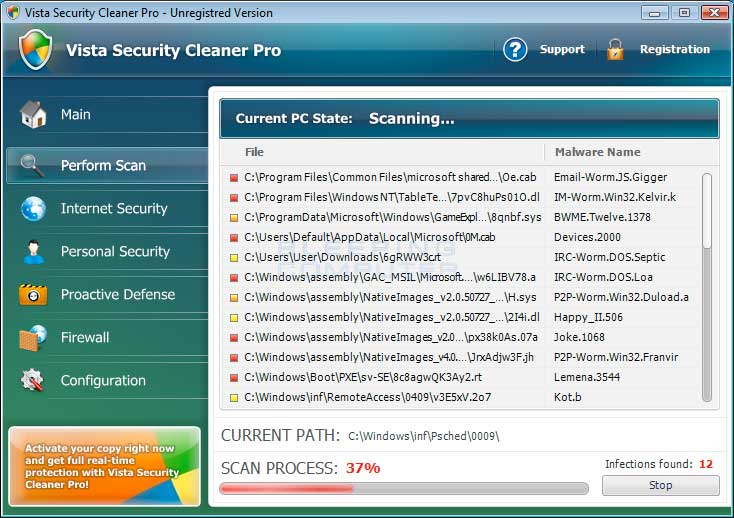Click the Vista Security shield logo
The height and width of the screenshot is (518, 734).
35,49
